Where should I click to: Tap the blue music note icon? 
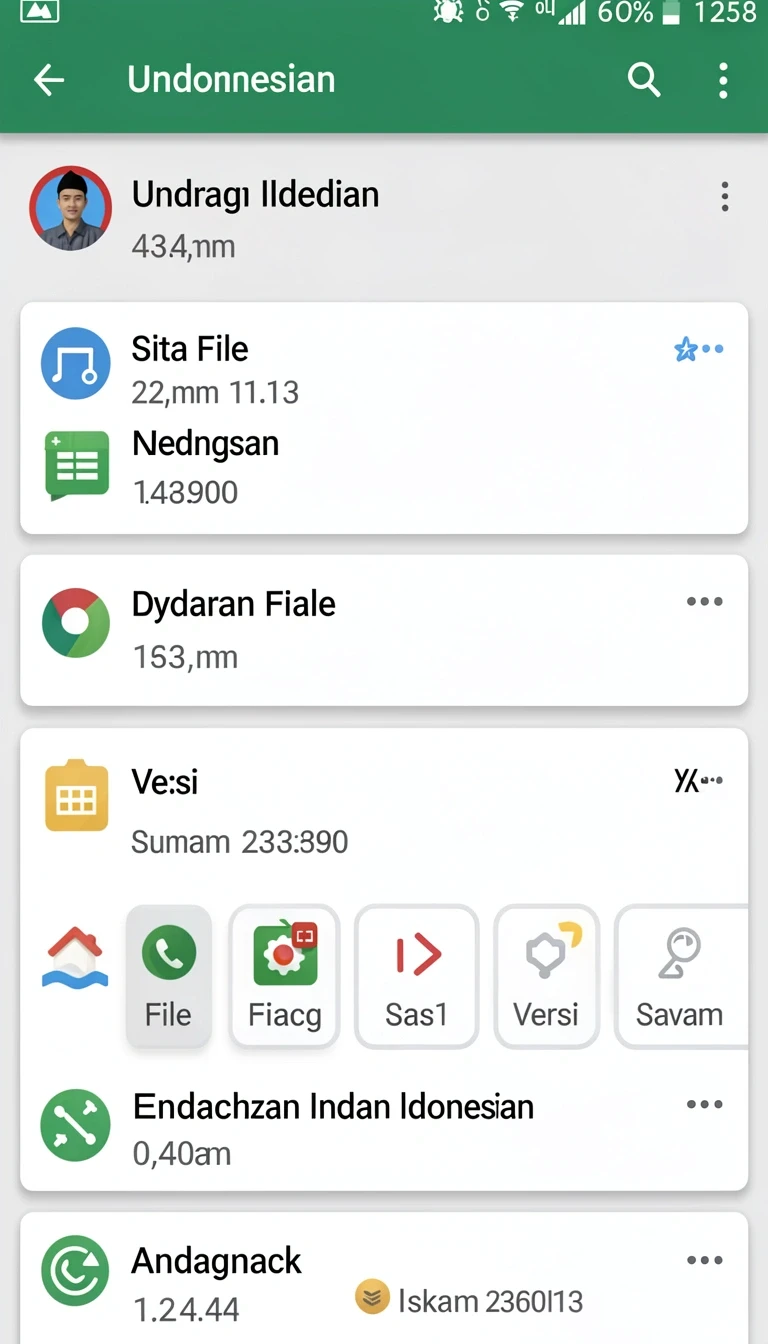[75, 363]
